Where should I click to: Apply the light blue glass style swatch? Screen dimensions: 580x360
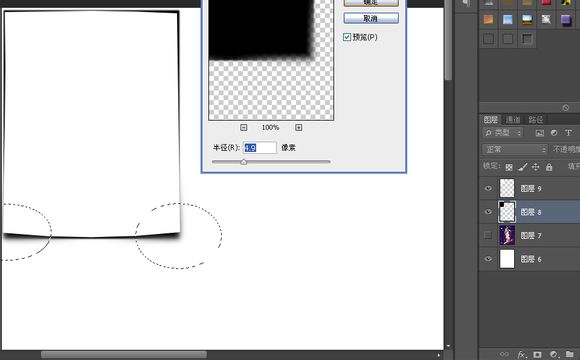(x=508, y=19)
